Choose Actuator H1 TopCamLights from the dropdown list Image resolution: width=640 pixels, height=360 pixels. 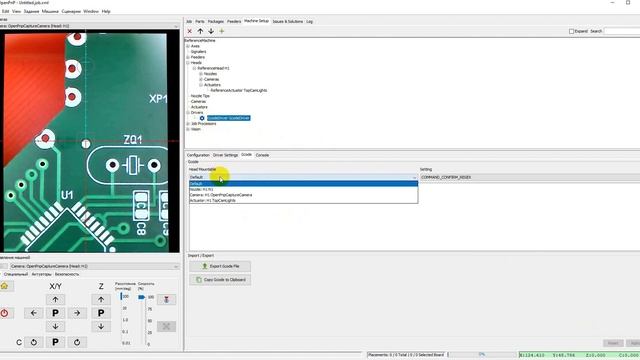[303, 200]
